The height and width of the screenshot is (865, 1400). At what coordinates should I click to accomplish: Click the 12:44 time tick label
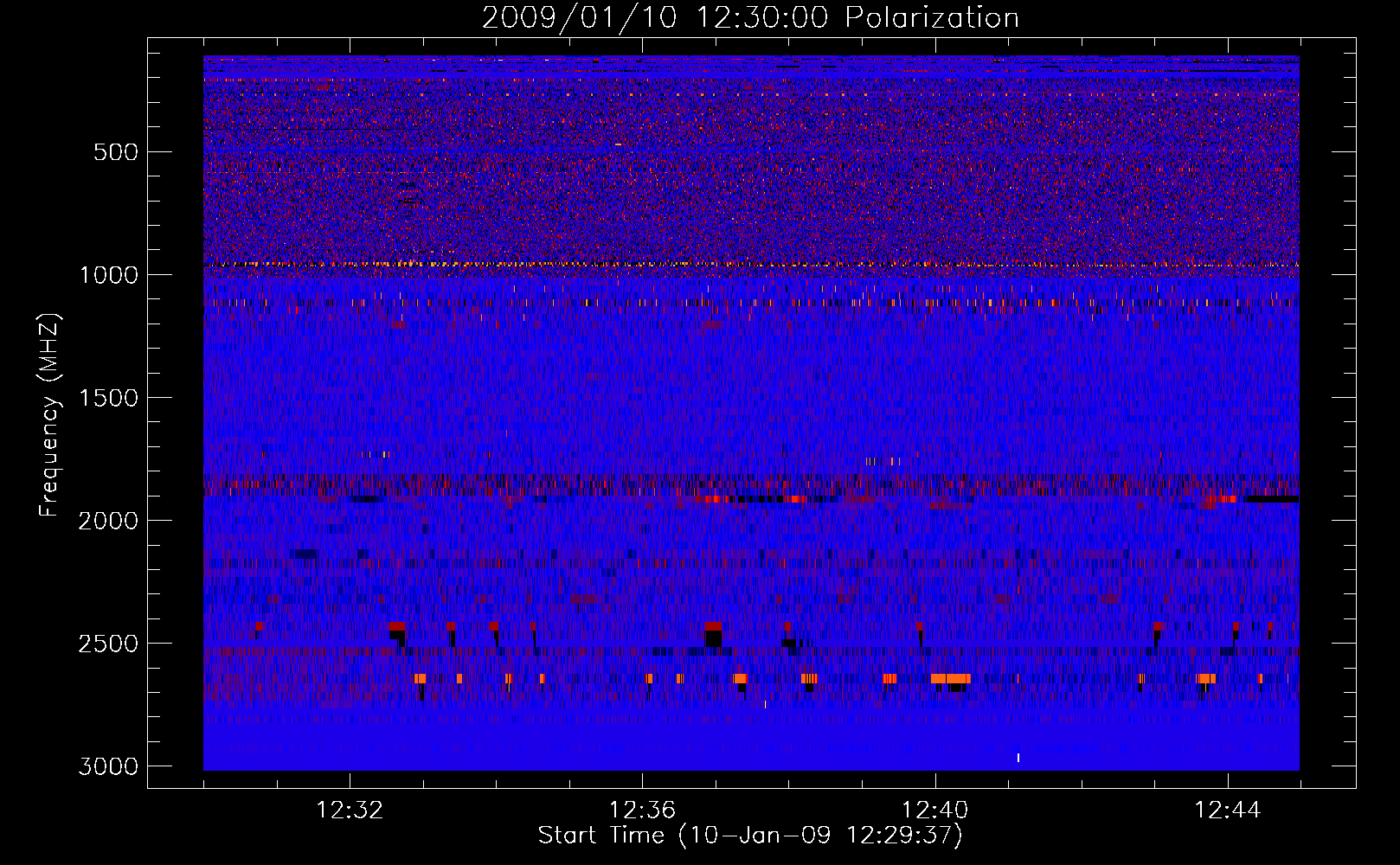coord(1228,811)
